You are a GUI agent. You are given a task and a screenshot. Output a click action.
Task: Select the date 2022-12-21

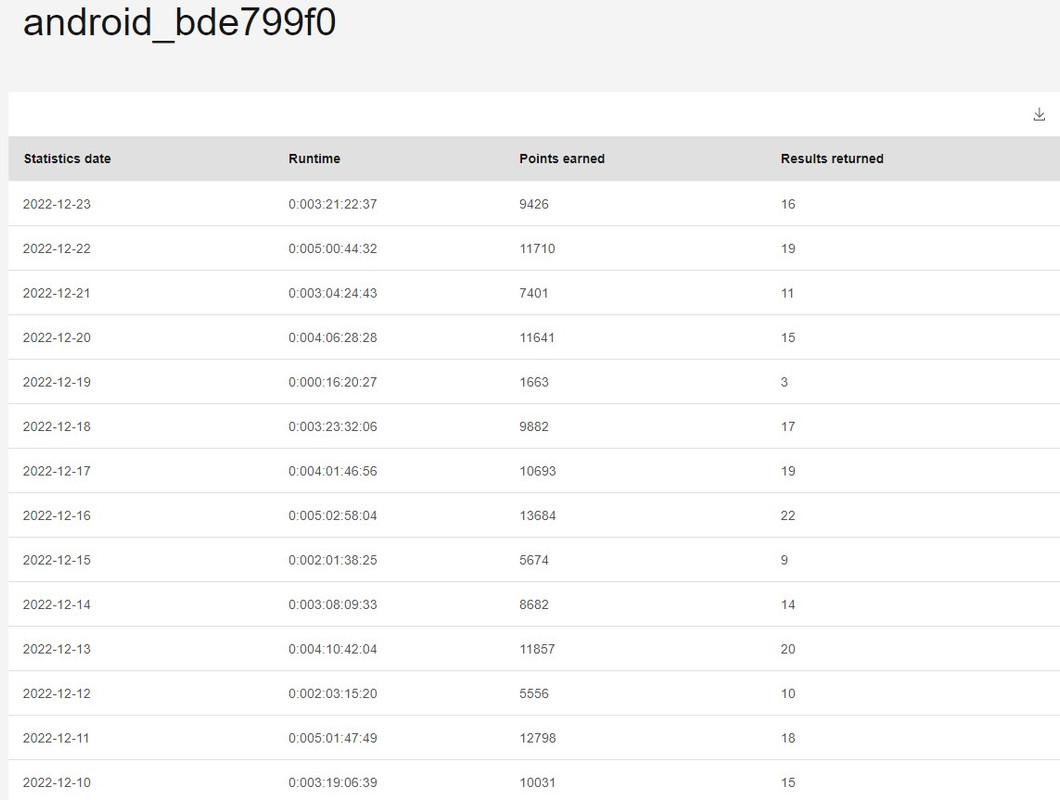[x=57, y=293]
